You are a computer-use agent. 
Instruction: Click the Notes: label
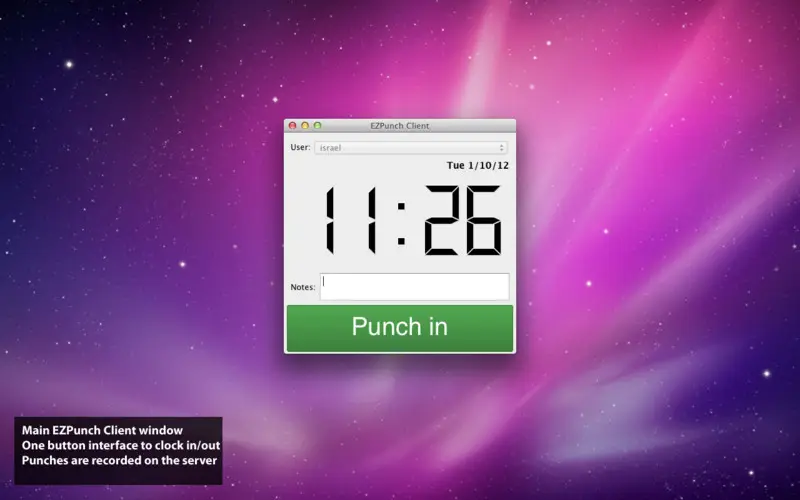click(303, 287)
